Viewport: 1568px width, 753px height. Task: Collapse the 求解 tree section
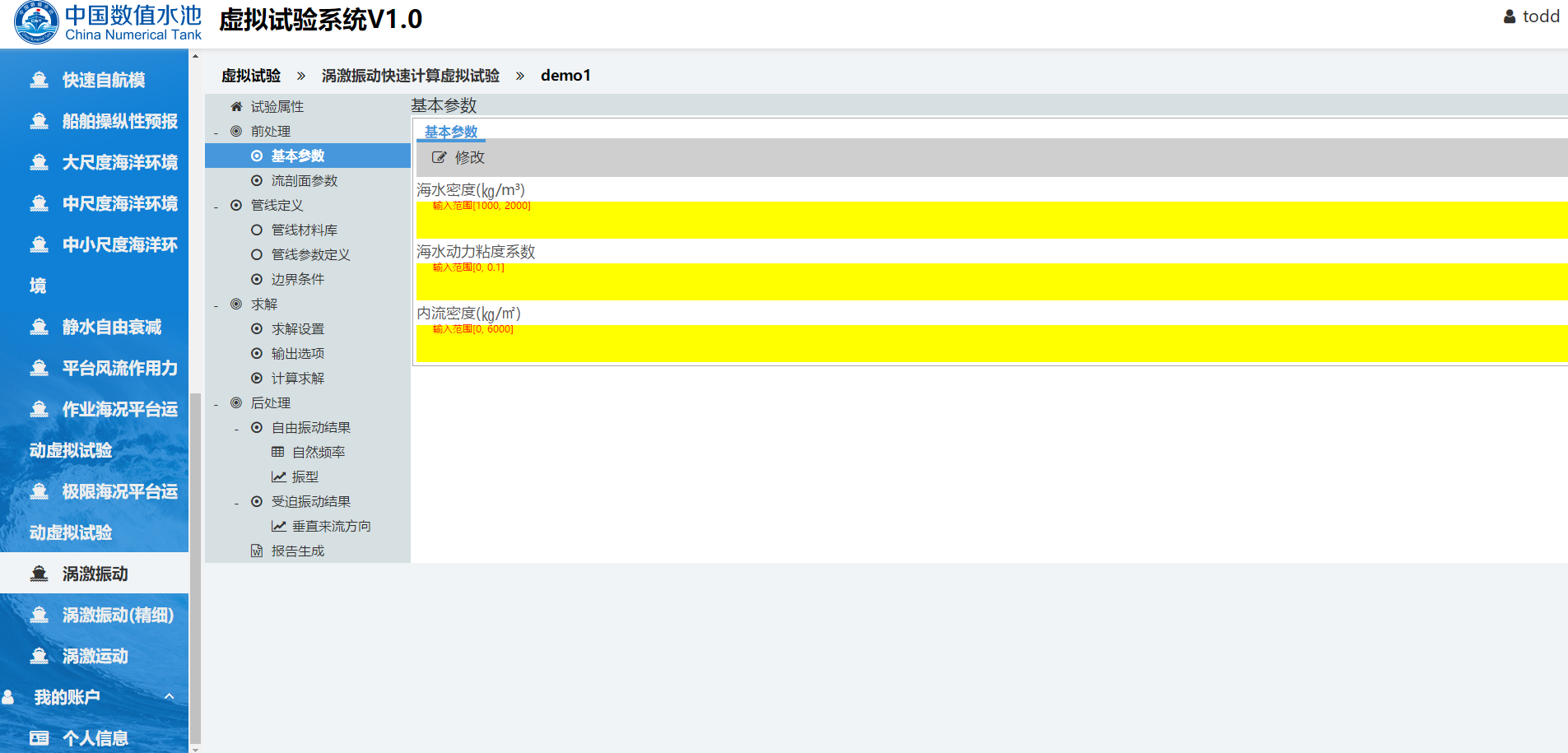point(216,305)
